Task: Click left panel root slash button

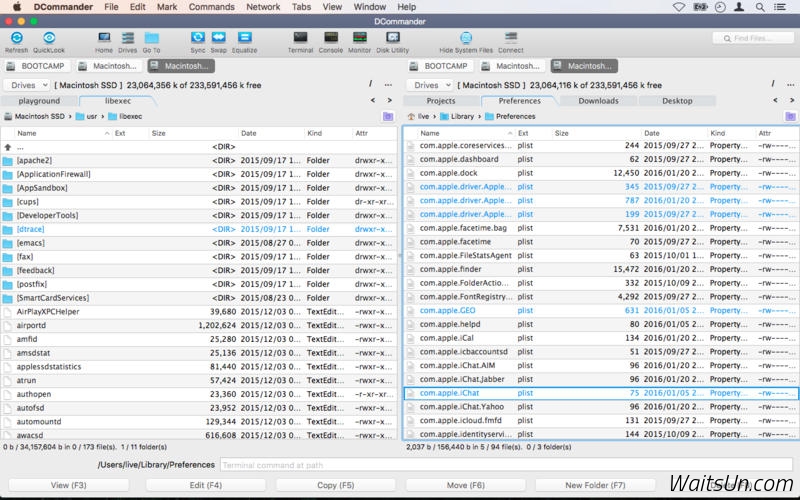Action: [370, 84]
